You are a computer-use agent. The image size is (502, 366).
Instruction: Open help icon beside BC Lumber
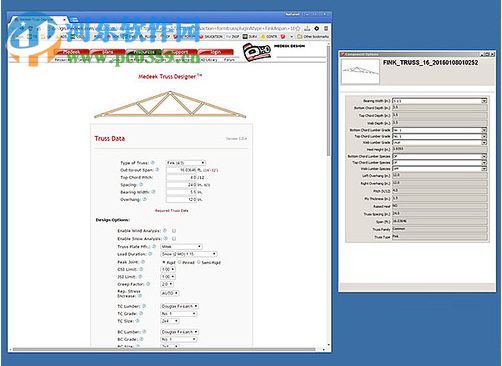click(144, 332)
